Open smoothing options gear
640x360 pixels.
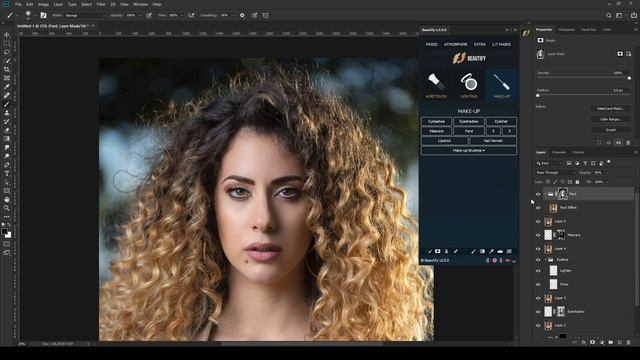[x=242, y=15]
